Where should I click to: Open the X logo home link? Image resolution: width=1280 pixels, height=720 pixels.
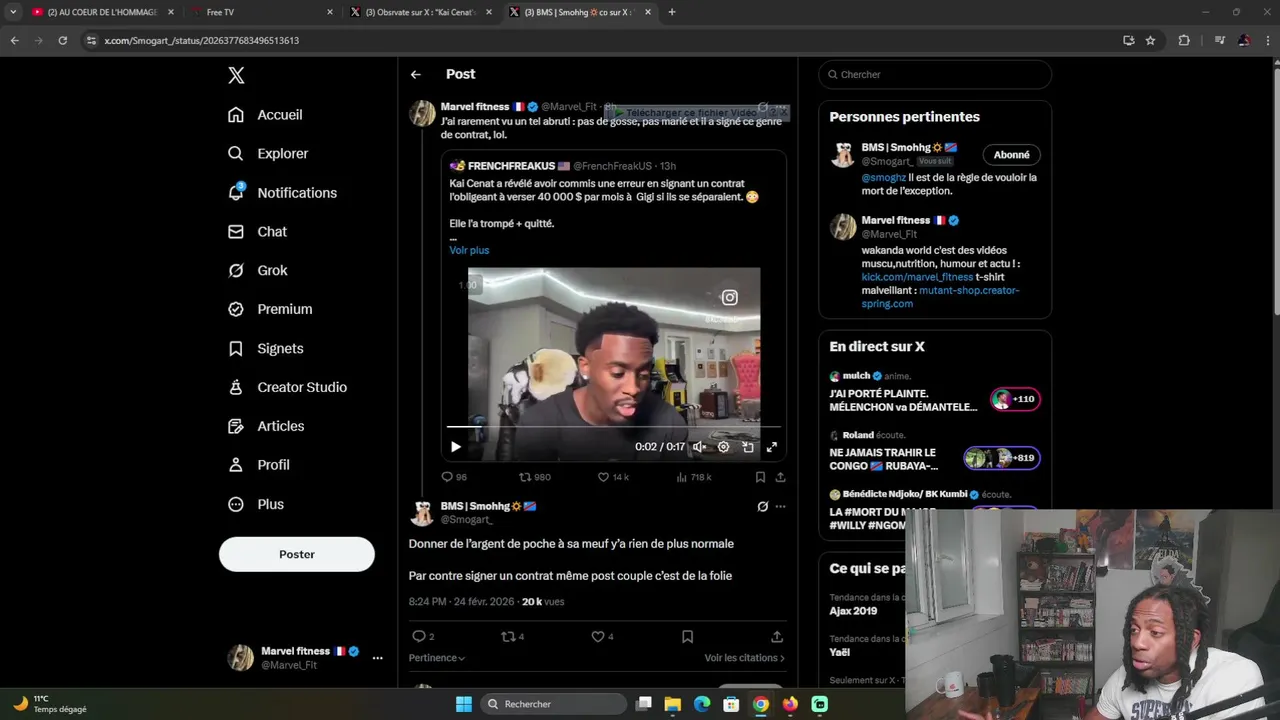pyautogui.click(x=236, y=75)
